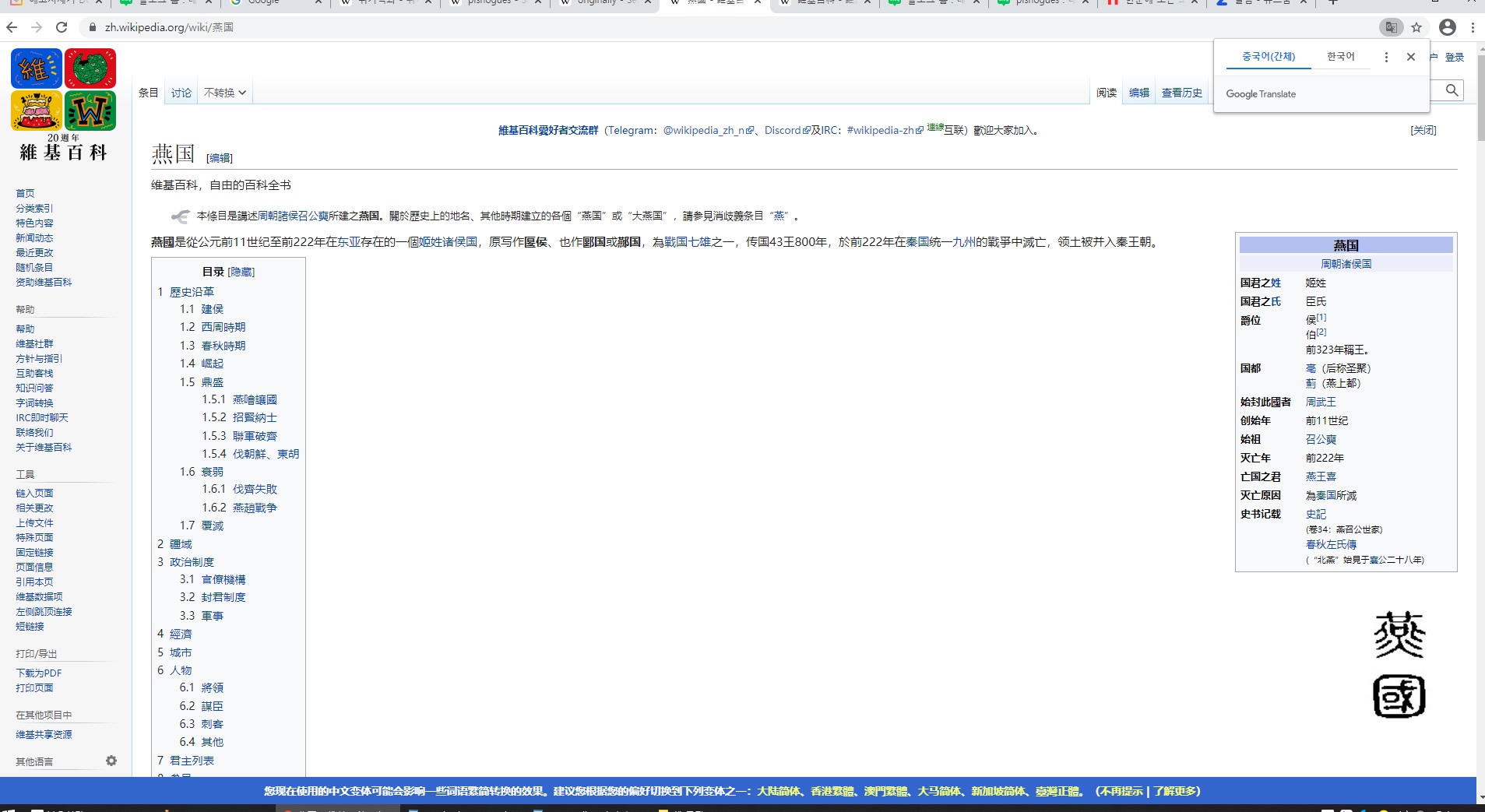Click the Wikipedia 20th anniversary logo
The width and height of the screenshot is (1485, 812).
[x=64, y=104]
